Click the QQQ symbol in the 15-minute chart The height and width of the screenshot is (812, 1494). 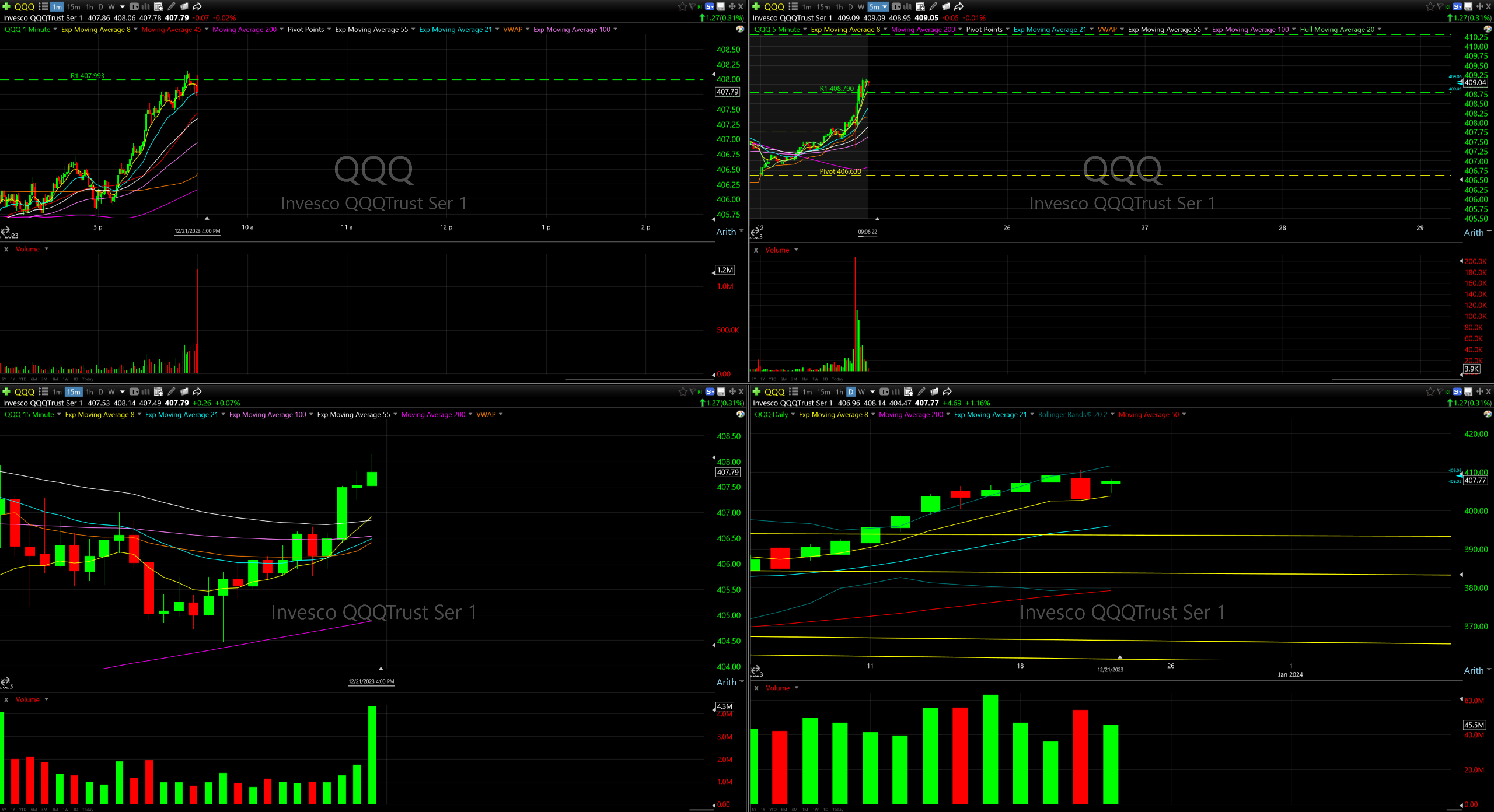[24, 391]
